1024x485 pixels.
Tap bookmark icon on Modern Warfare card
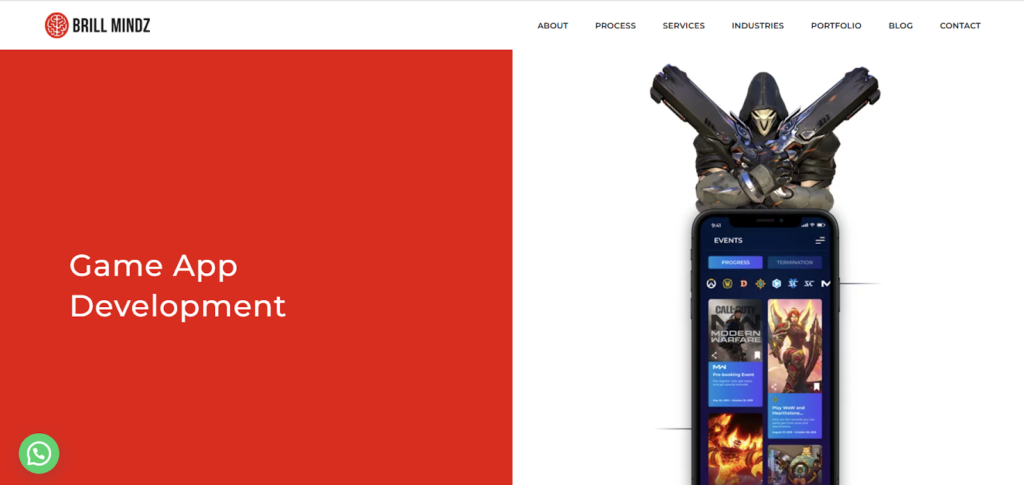click(757, 355)
